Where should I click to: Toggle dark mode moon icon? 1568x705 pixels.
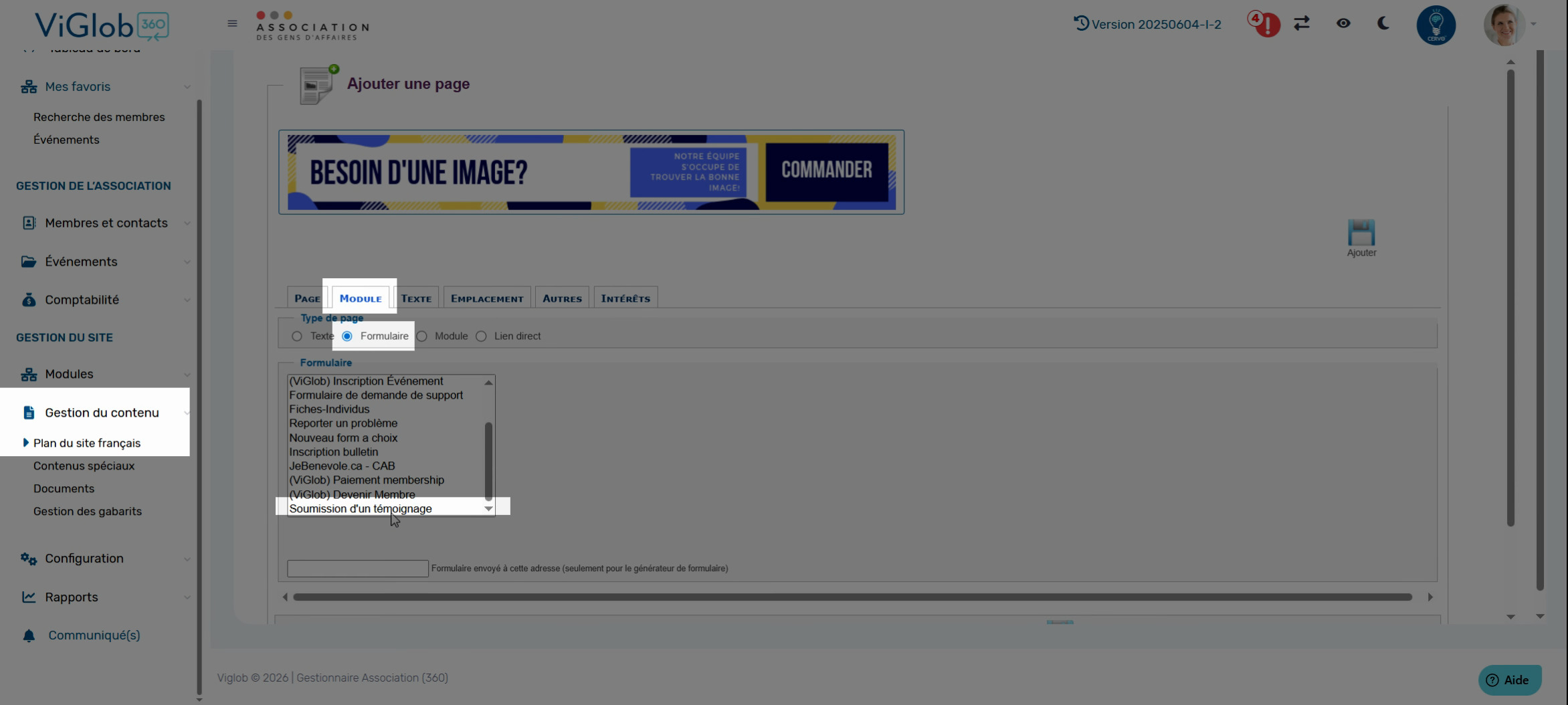coord(1383,23)
